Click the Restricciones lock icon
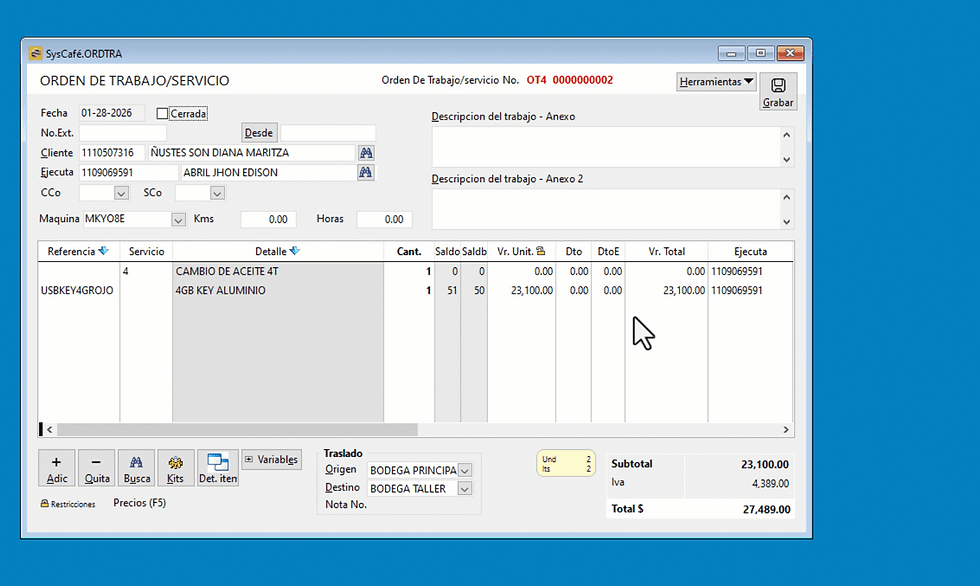This screenshot has width=980, height=586. click(44, 503)
